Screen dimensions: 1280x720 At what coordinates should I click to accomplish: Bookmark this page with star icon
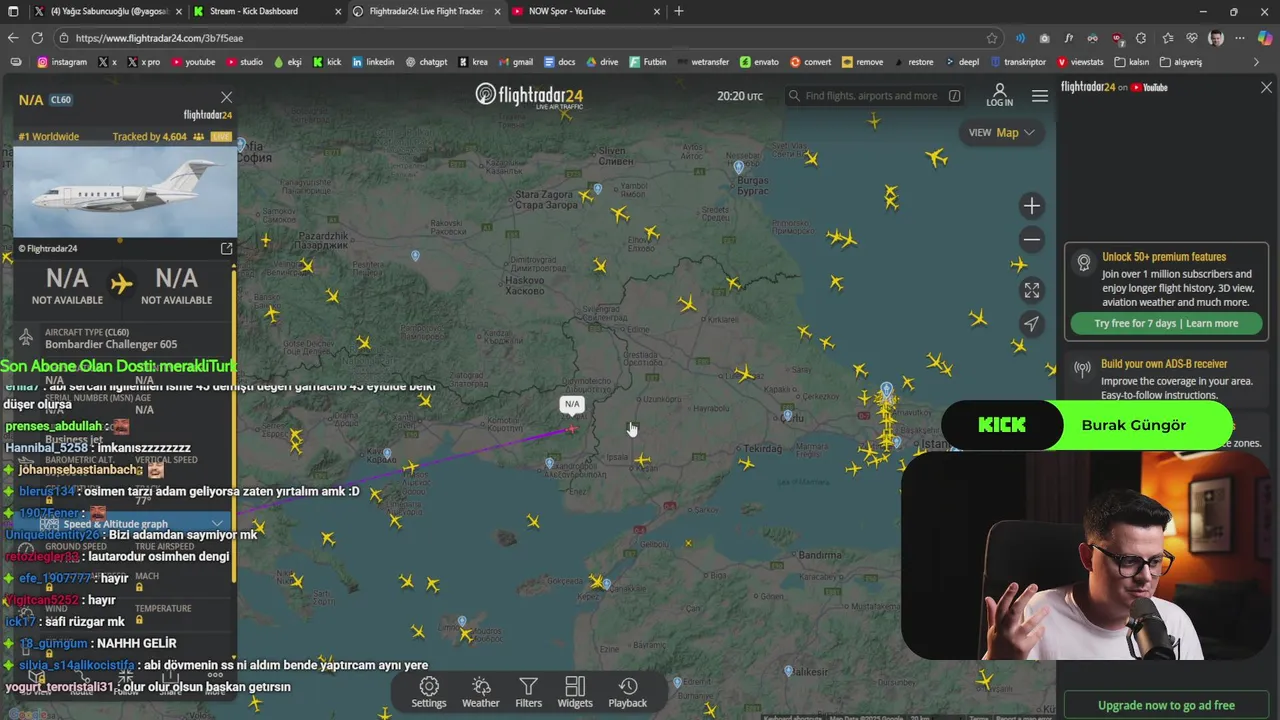pos(992,38)
